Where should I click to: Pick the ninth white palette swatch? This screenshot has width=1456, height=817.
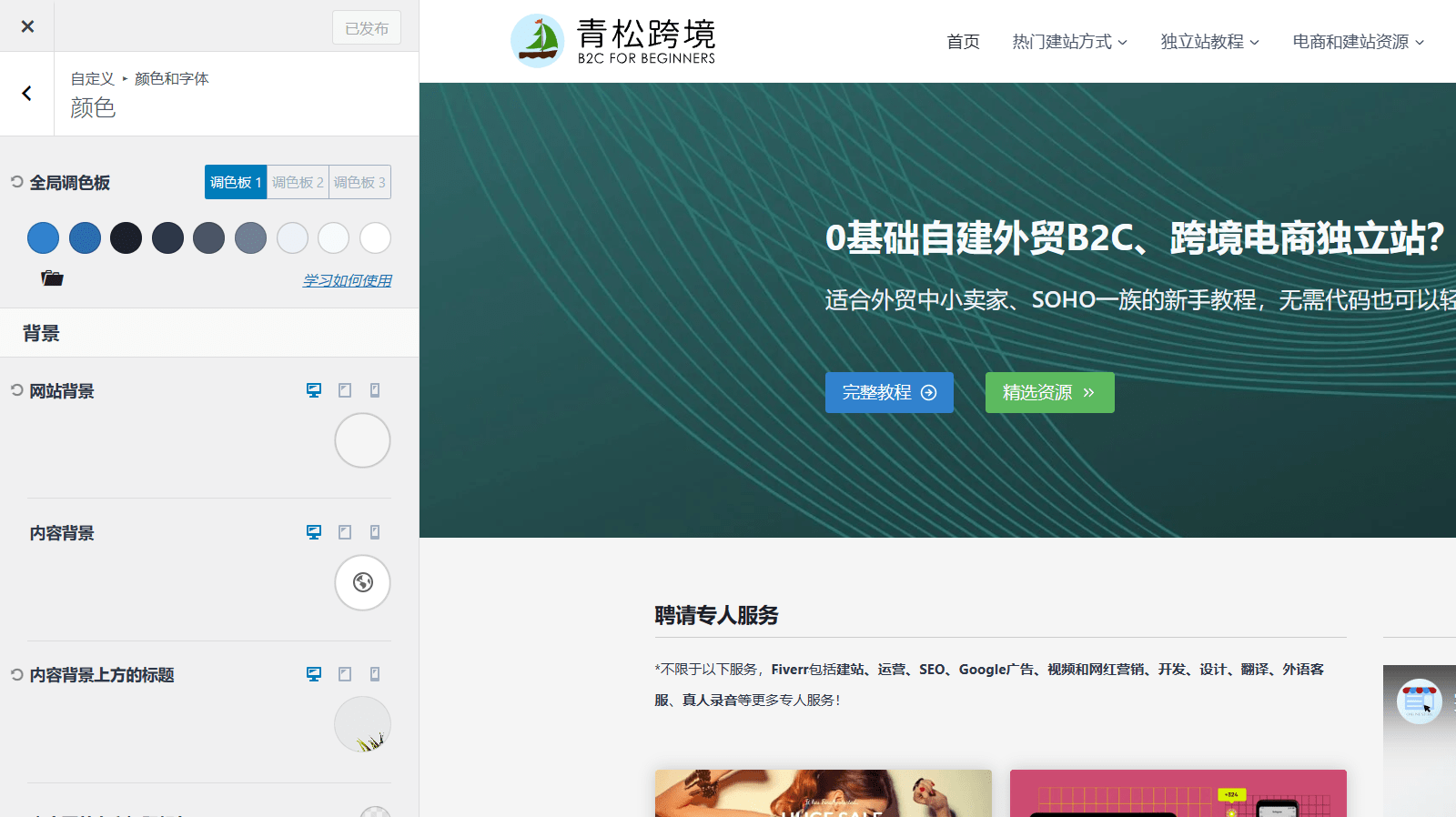coord(375,237)
